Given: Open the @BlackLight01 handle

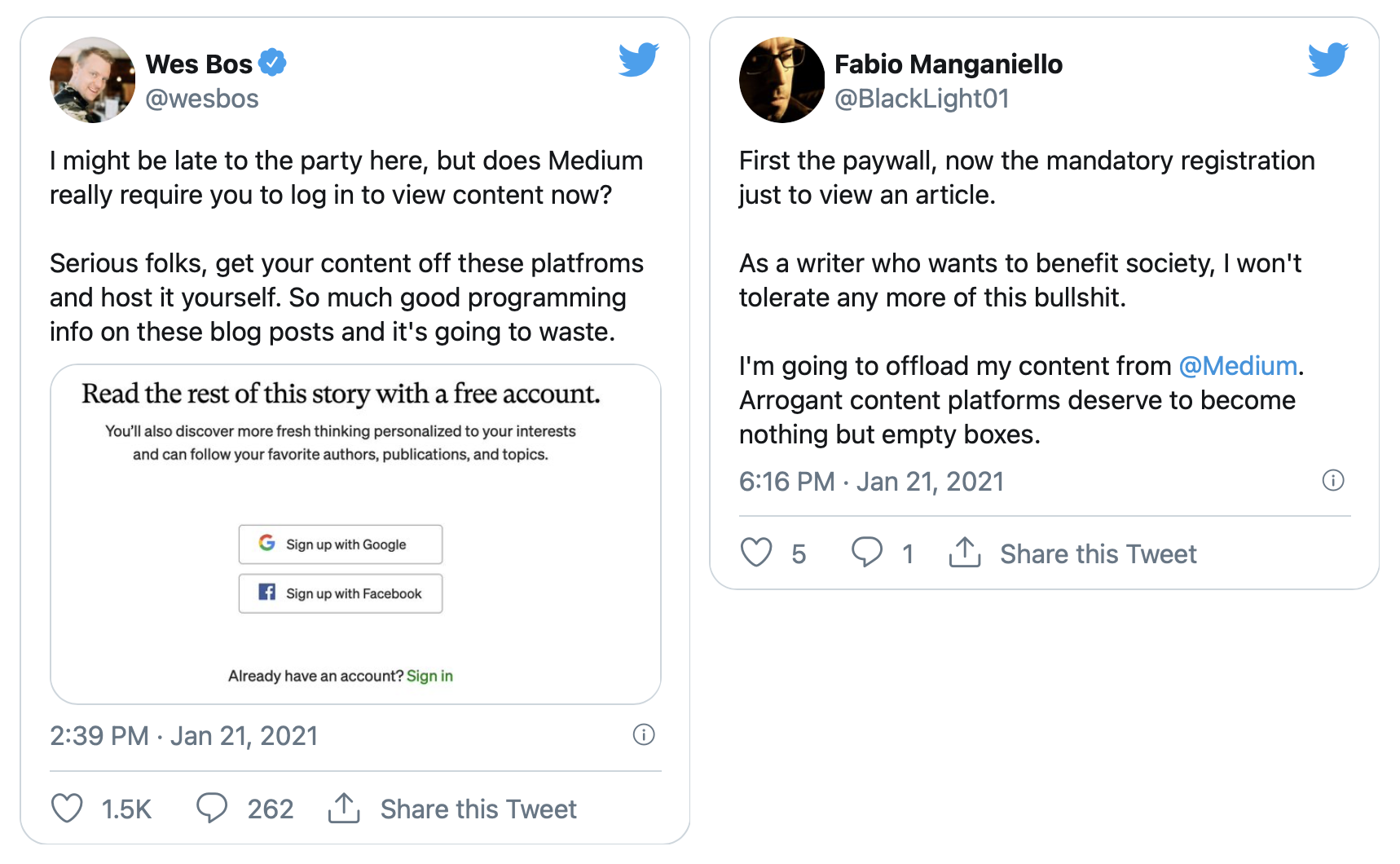Looking at the screenshot, I should (922, 99).
